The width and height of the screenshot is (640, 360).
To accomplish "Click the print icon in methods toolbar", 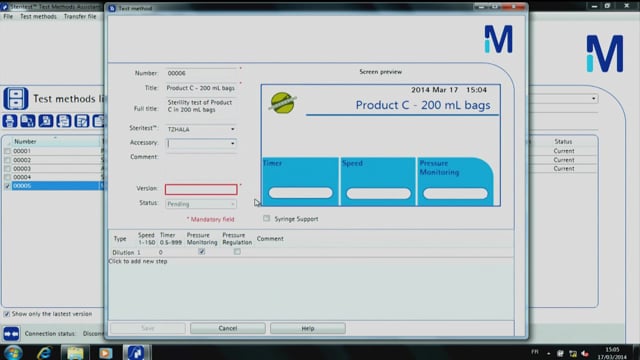I will (x=10, y=121).
